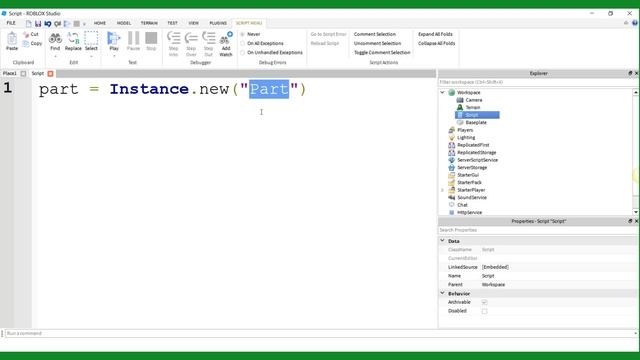The height and width of the screenshot is (360, 640).
Task: Start the Play test button
Action: 113,38
